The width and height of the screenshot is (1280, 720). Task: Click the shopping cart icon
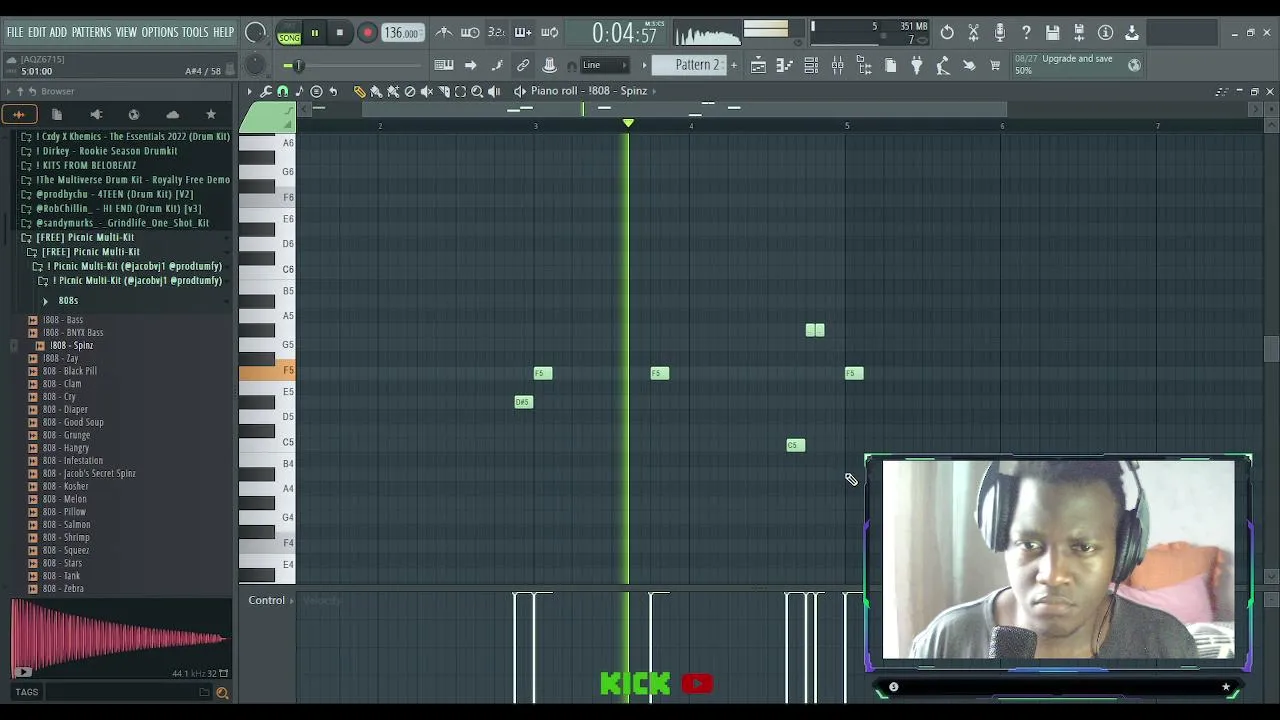coord(995,66)
